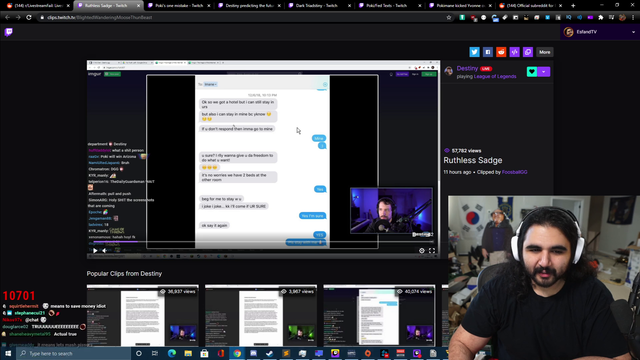This screenshot has height=360, width=640.
Task: Open Task View on taskbar
Action: click(x=155, y=353)
